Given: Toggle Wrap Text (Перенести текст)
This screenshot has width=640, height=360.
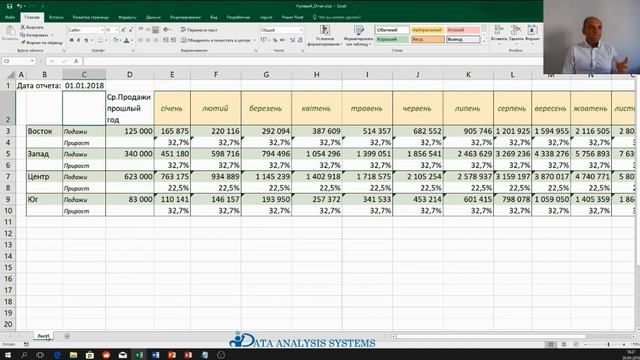Looking at the screenshot, I should pyautogui.click(x=199, y=30).
